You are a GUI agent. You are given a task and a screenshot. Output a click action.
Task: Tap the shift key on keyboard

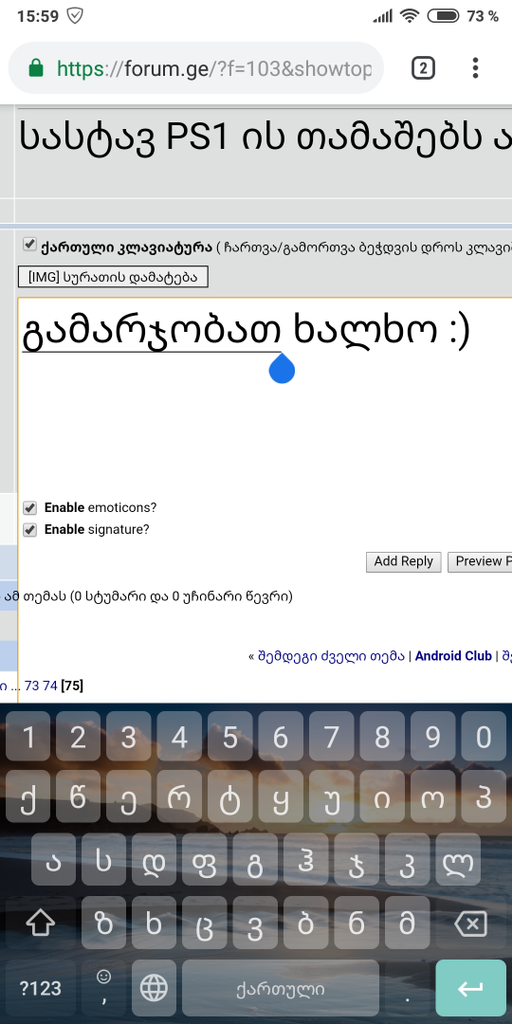tap(40, 923)
